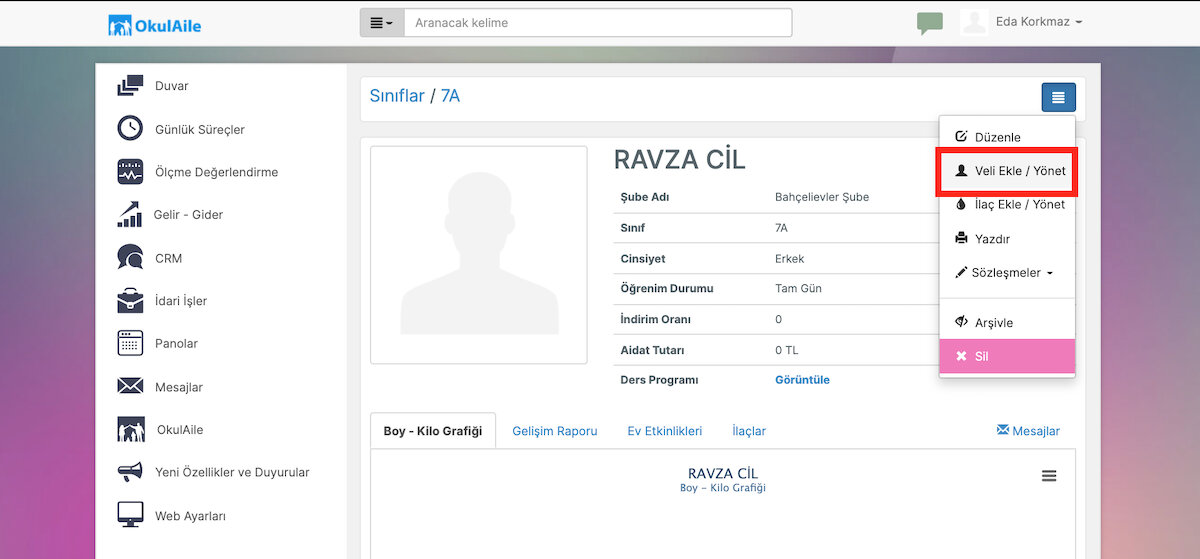Screen dimensions: 1200x559
Task: Click the Duvar sidebar icon
Action: (130, 86)
